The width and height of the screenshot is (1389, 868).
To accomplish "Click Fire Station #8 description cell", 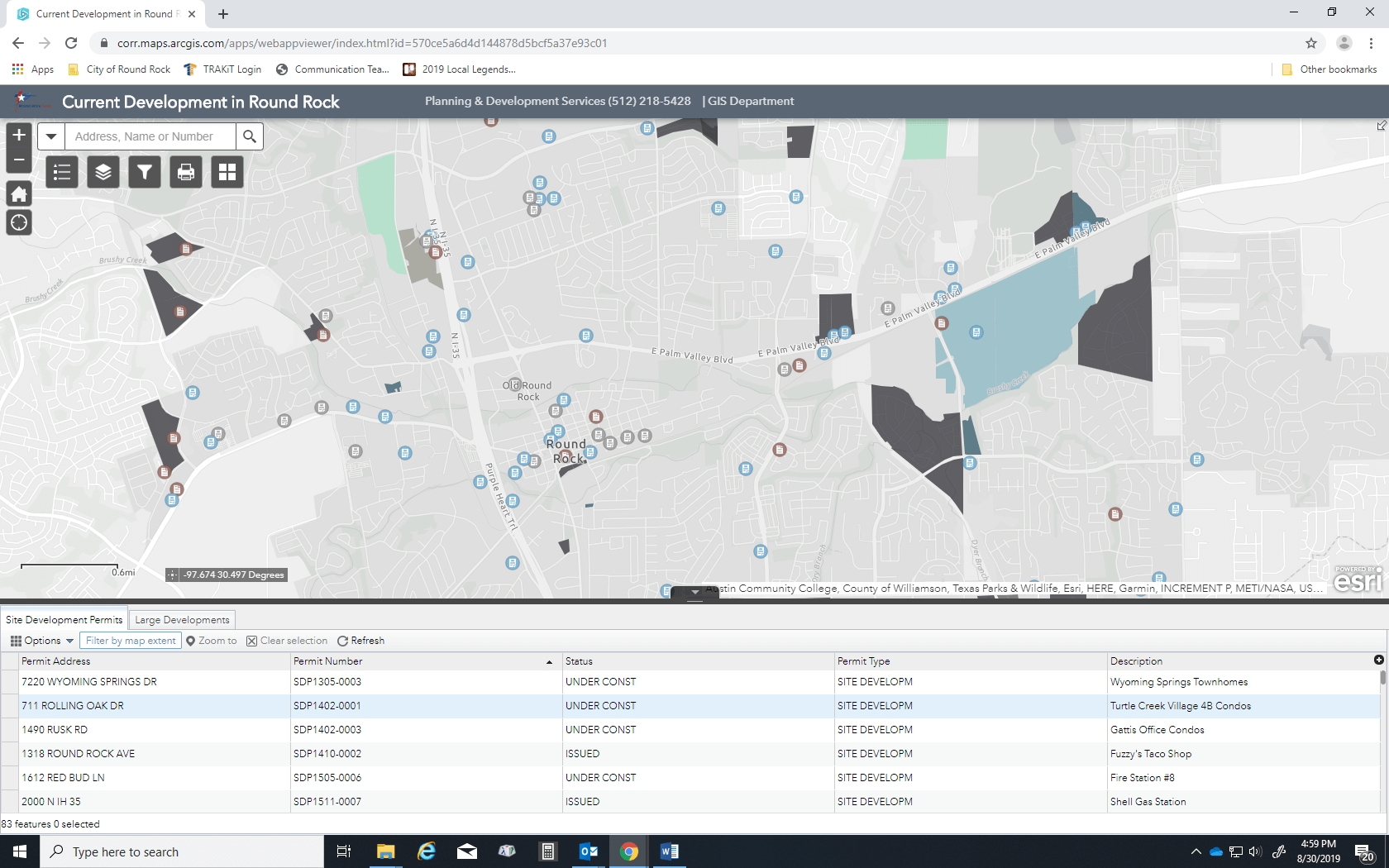I will click(1243, 778).
